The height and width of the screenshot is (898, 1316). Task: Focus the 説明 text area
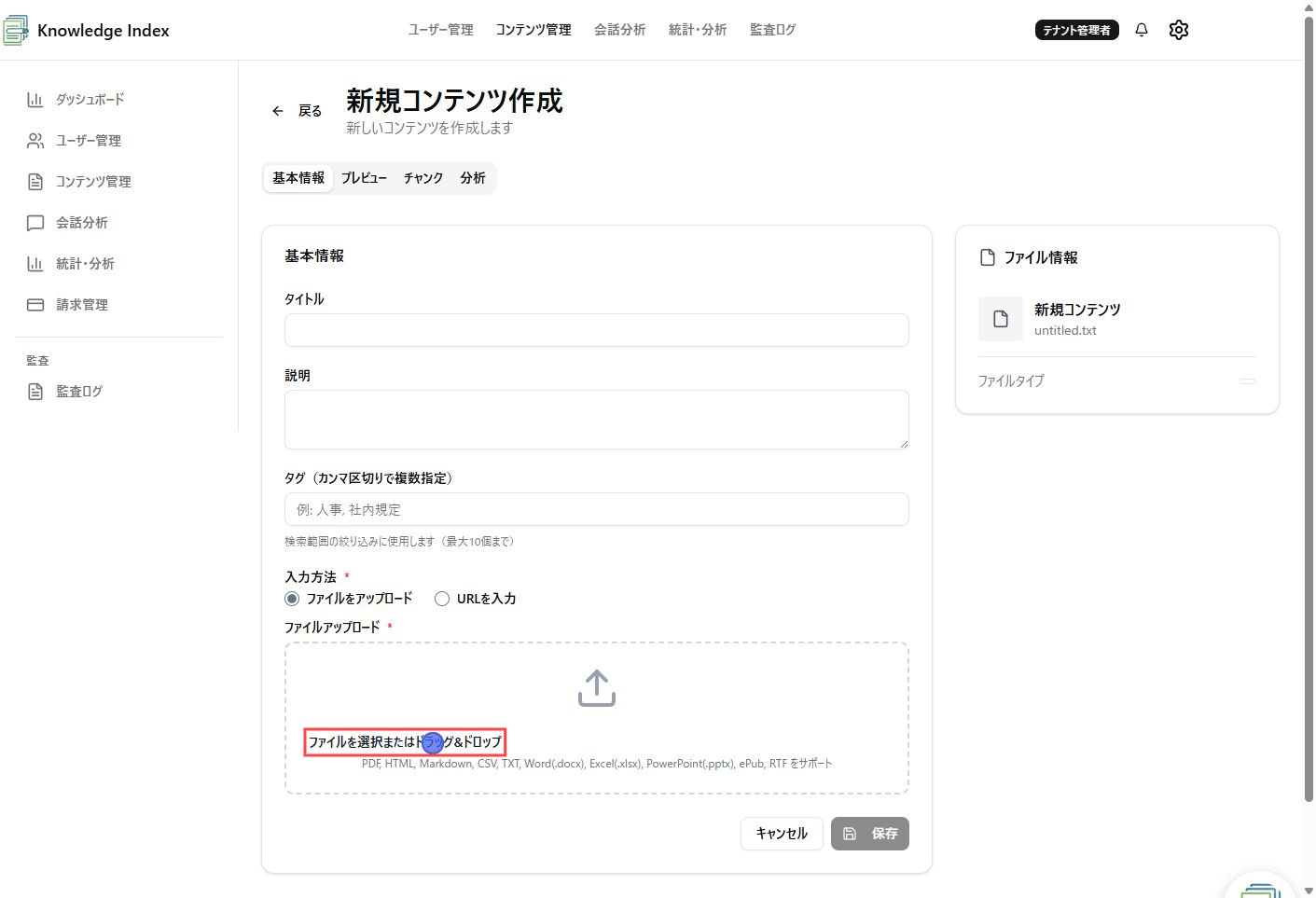[x=597, y=420]
